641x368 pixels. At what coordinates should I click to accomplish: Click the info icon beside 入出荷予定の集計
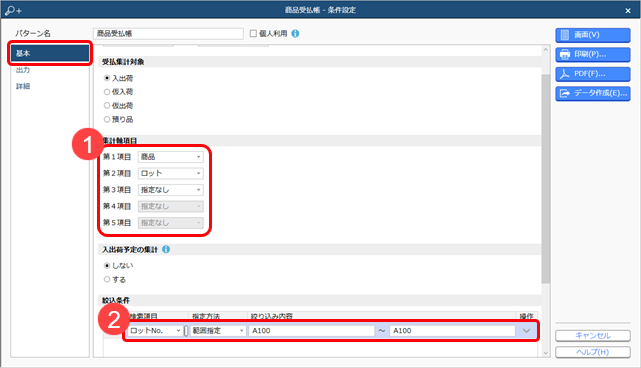coord(166,249)
